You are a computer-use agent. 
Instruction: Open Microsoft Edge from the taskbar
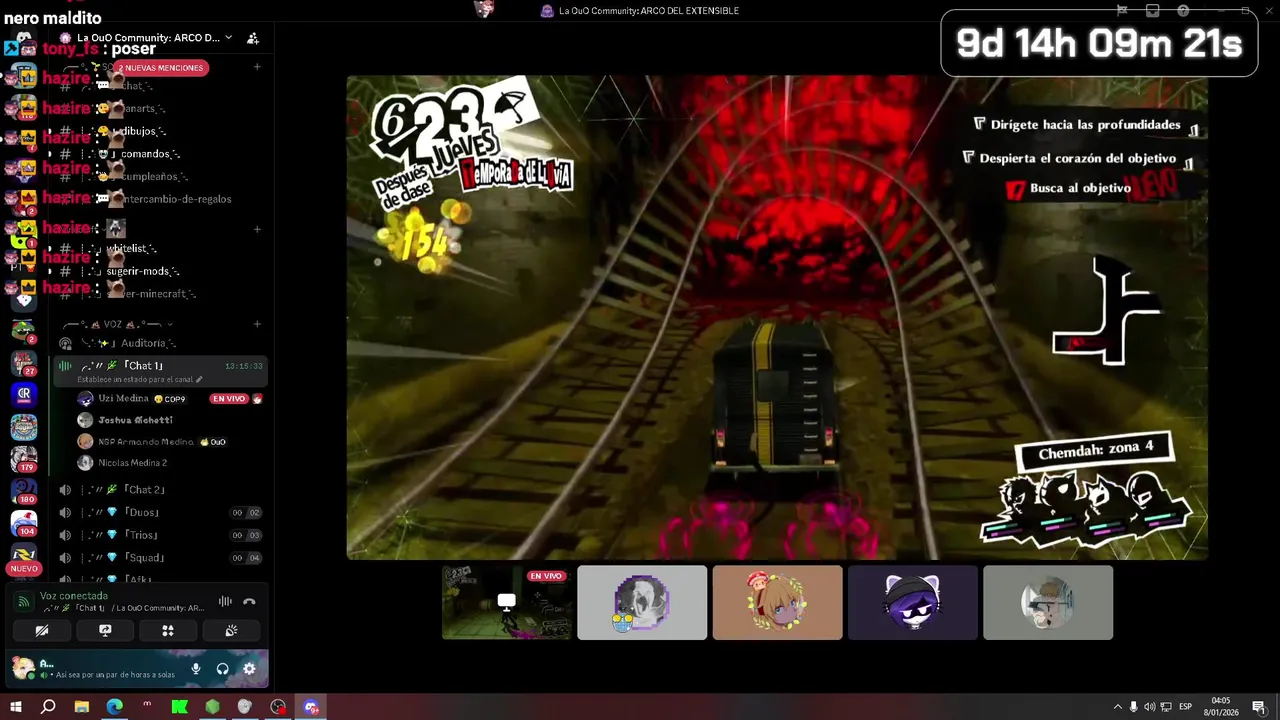point(114,707)
